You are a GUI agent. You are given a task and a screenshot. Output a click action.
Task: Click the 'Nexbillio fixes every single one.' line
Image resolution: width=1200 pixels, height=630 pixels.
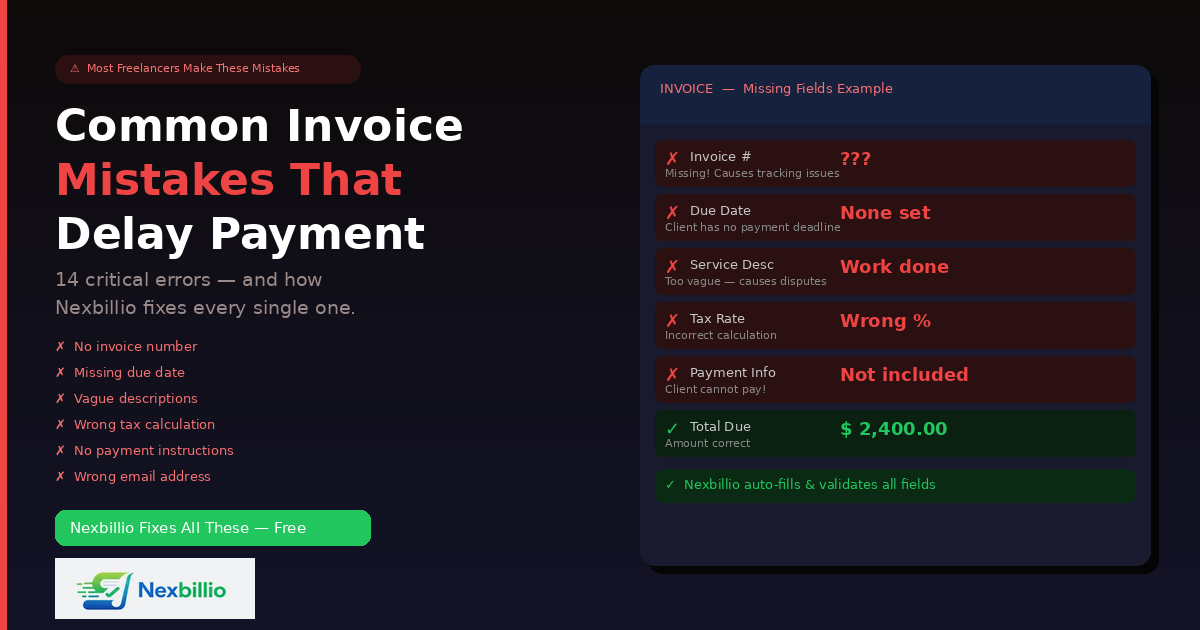coord(205,308)
